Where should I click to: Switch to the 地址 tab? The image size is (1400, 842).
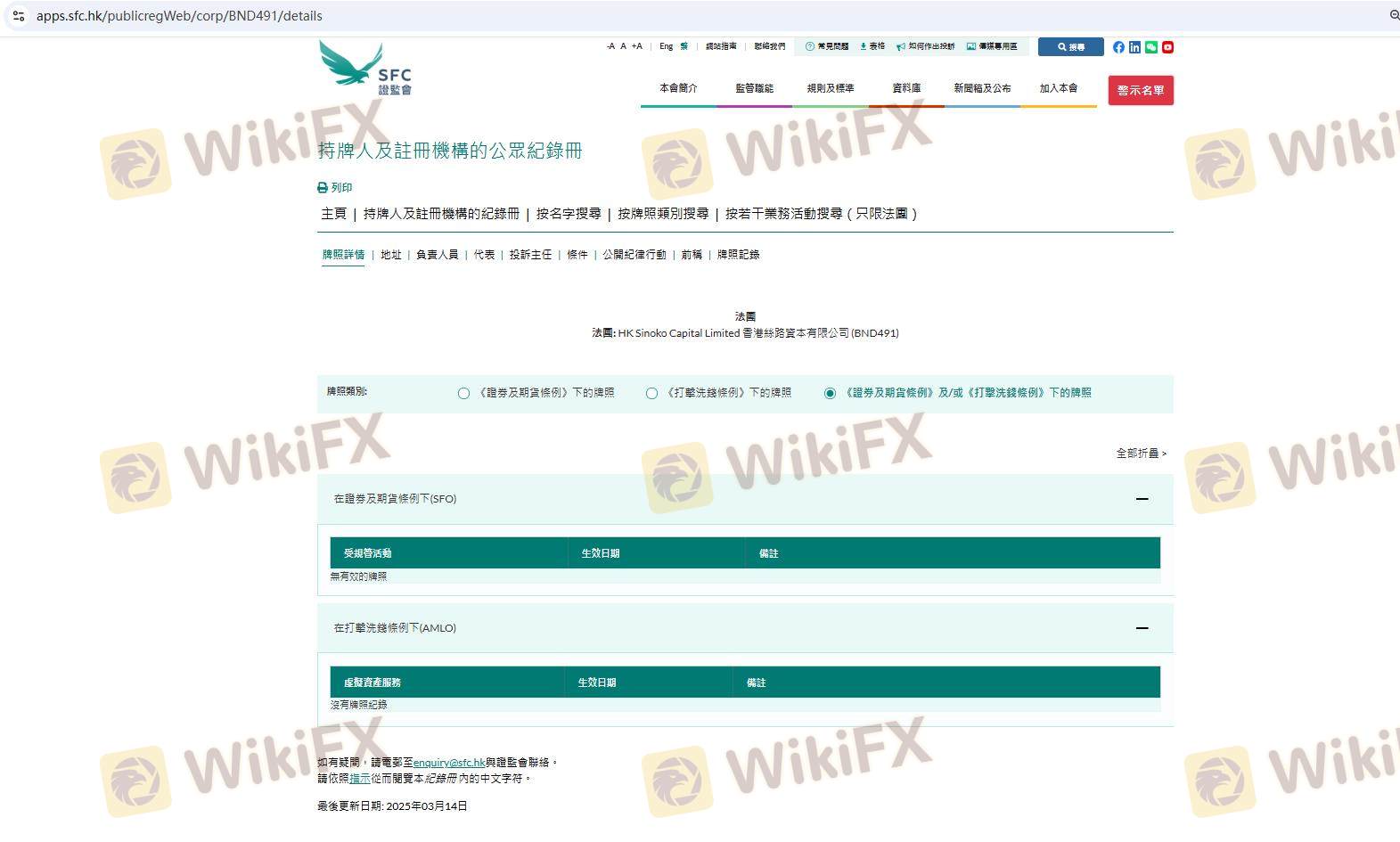pyautogui.click(x=391, y=255)
